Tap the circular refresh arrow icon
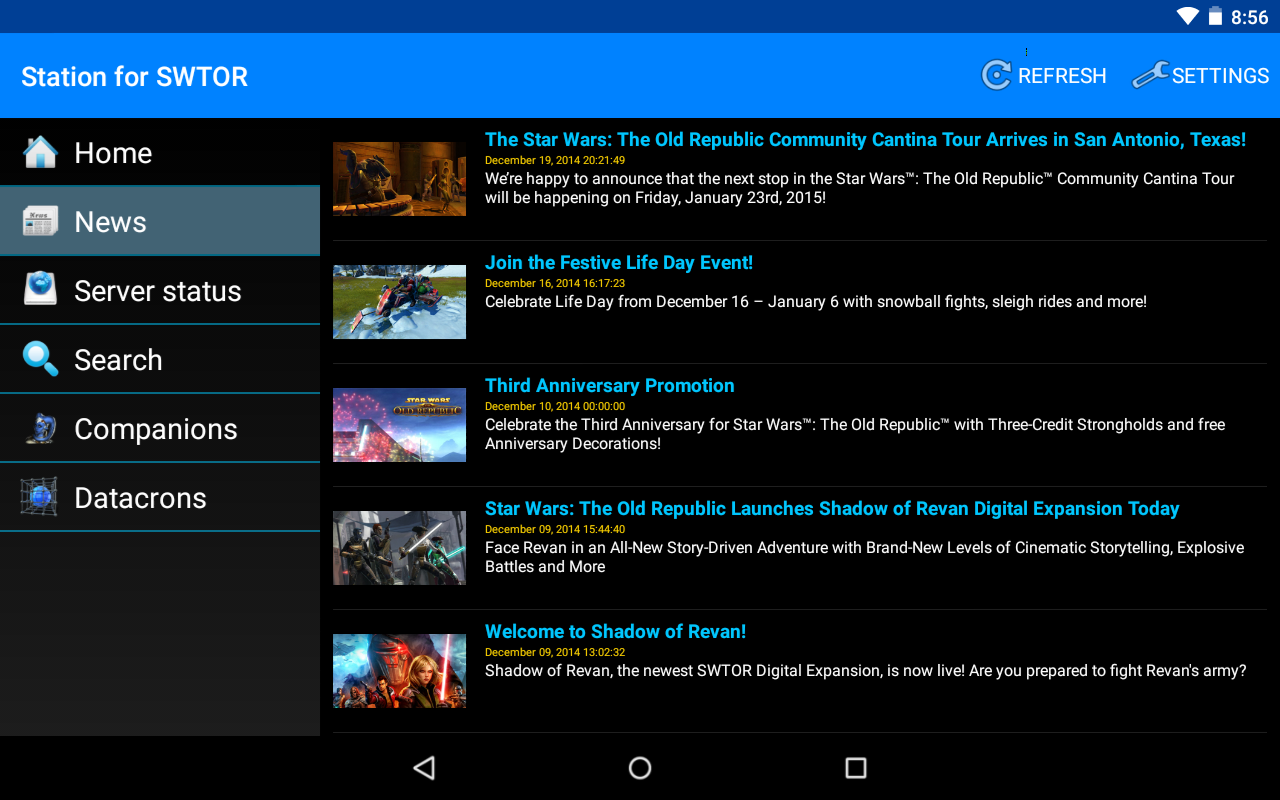Image resolution: width=1280 pixels, height=800 pixels. [x=996, y=75]
